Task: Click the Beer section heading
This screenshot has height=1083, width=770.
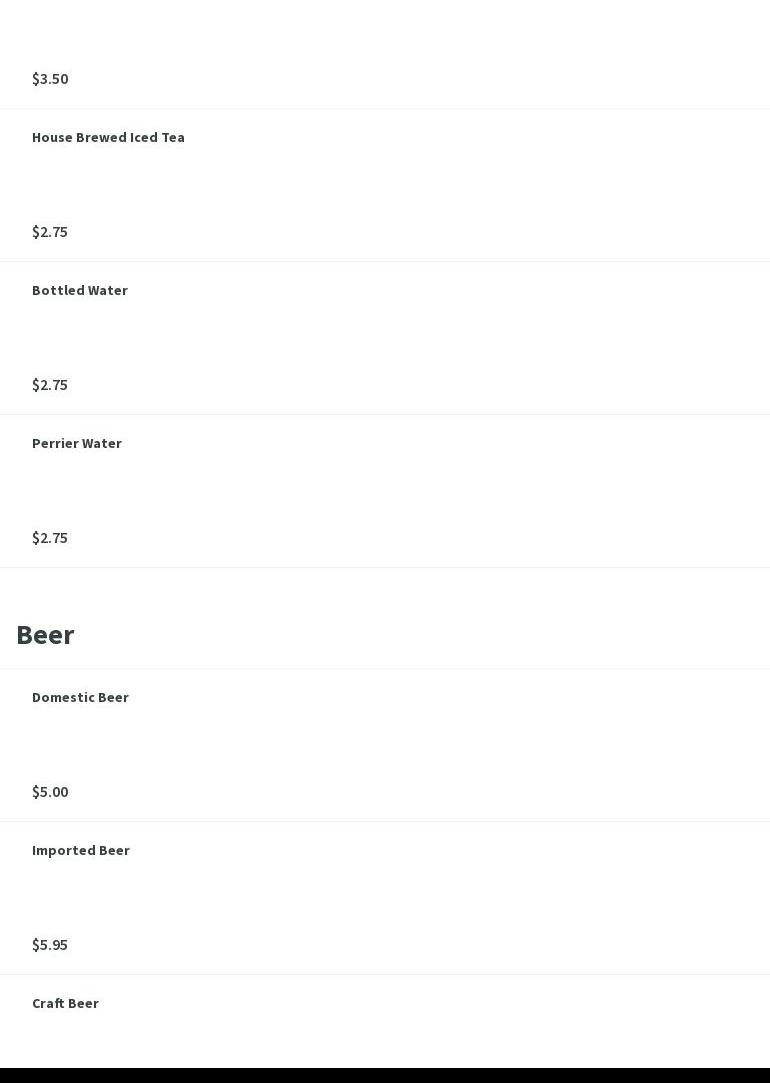Action: pyautogui.click(x=45, y=635)
